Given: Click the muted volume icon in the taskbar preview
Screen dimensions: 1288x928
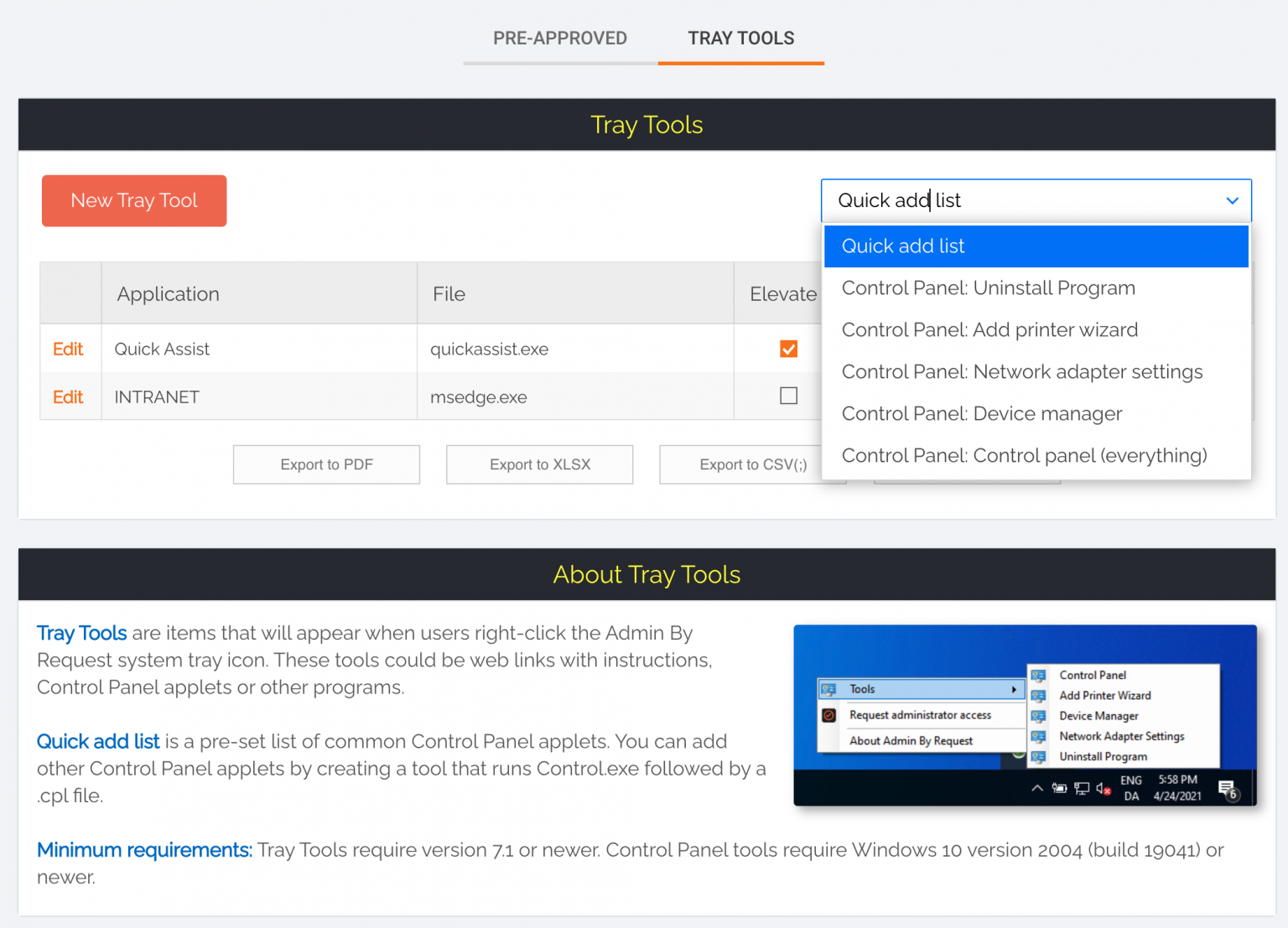Looking at the screenshot, I should pos(1102,789).
